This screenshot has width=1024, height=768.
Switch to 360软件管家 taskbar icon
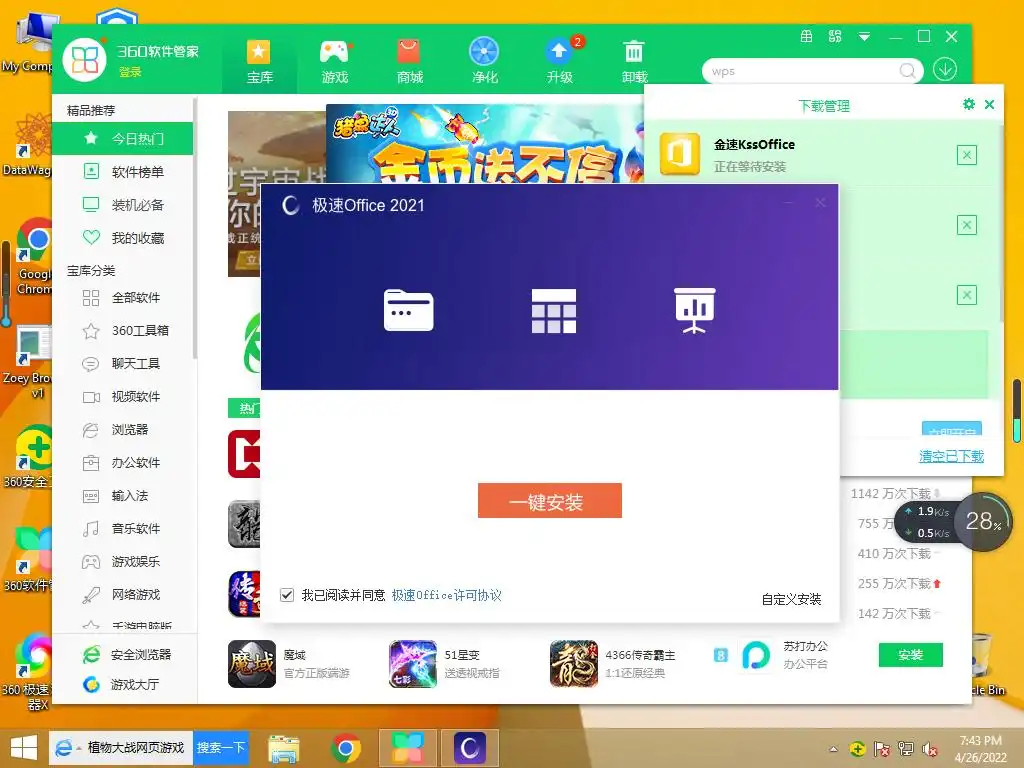coord(407,748)
